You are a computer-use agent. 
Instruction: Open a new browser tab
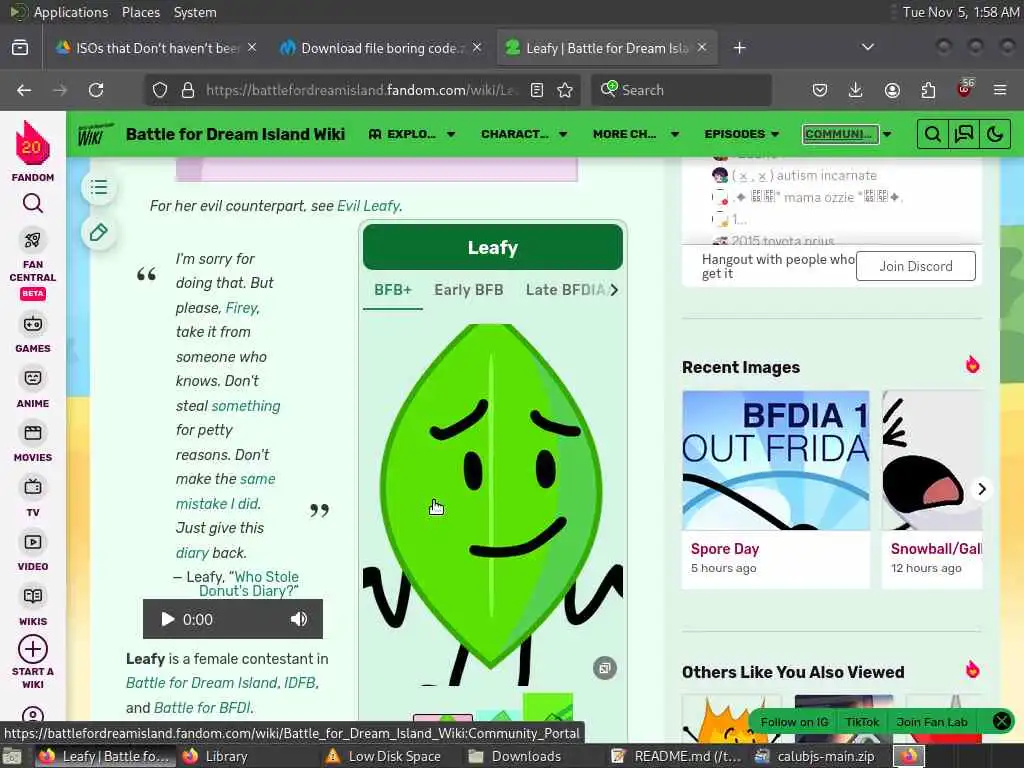(x=739, y=48)
